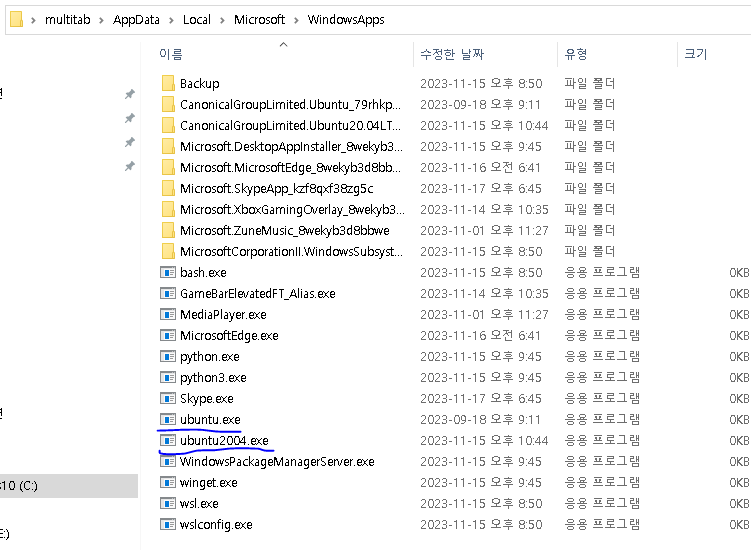Select the MicrosoftCorporationII.WindowsSubsyst folder icon
The width and height of the screenshot is (751, 550).
(x=168, y=252)
